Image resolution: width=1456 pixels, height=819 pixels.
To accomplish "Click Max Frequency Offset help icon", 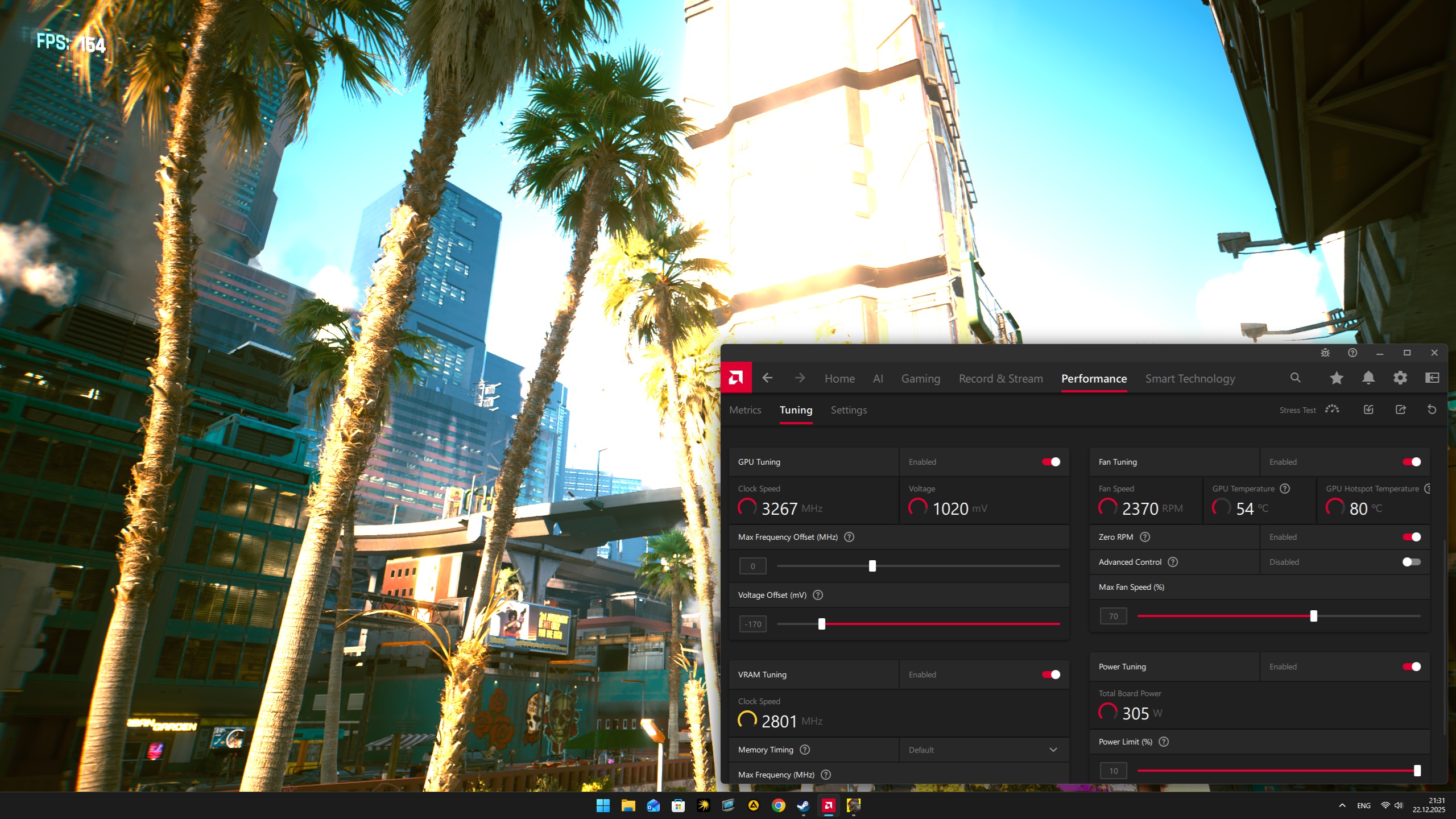I will pos(849,537).
